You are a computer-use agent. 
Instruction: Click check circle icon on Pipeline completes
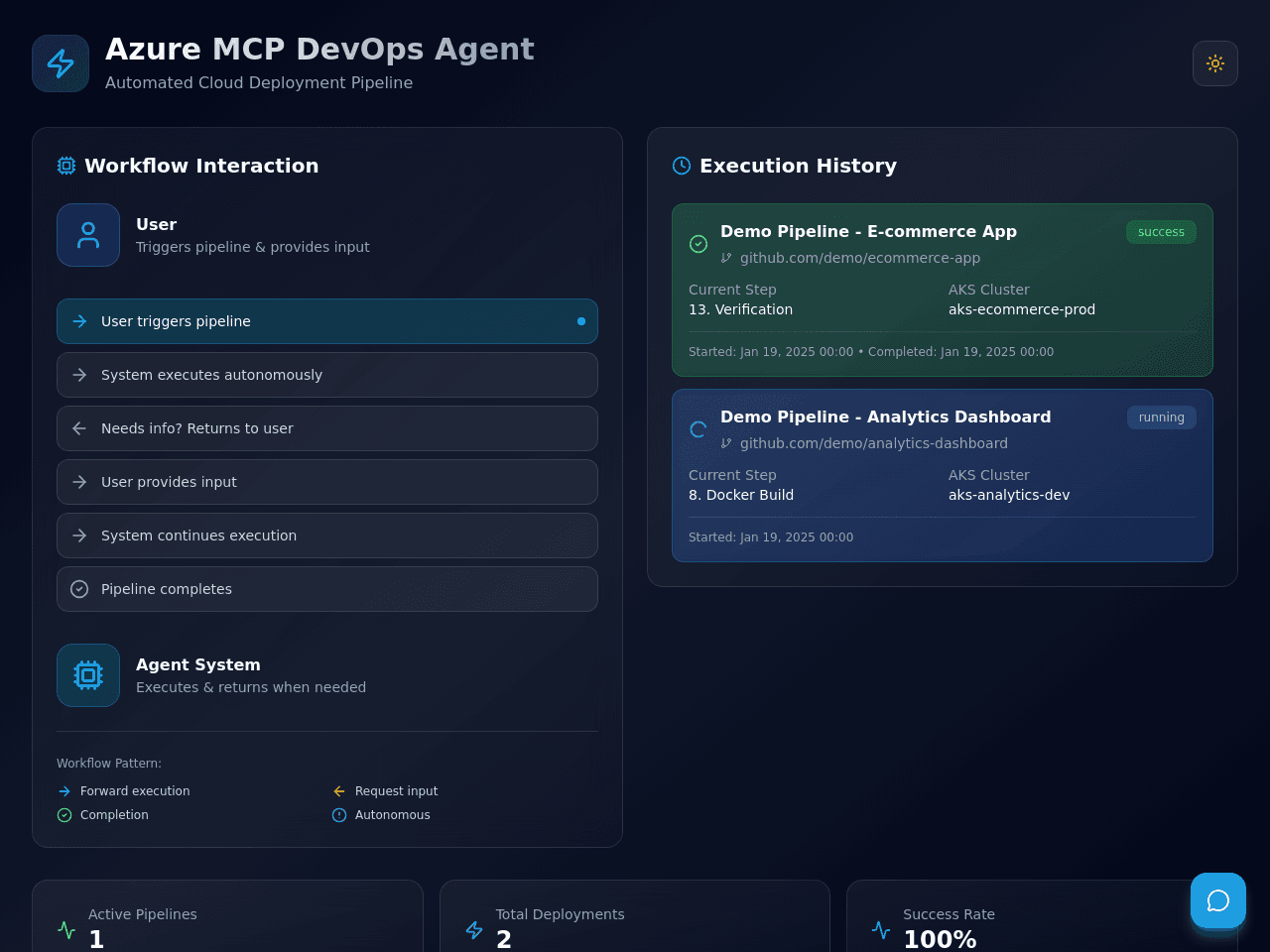coord(79,589)
